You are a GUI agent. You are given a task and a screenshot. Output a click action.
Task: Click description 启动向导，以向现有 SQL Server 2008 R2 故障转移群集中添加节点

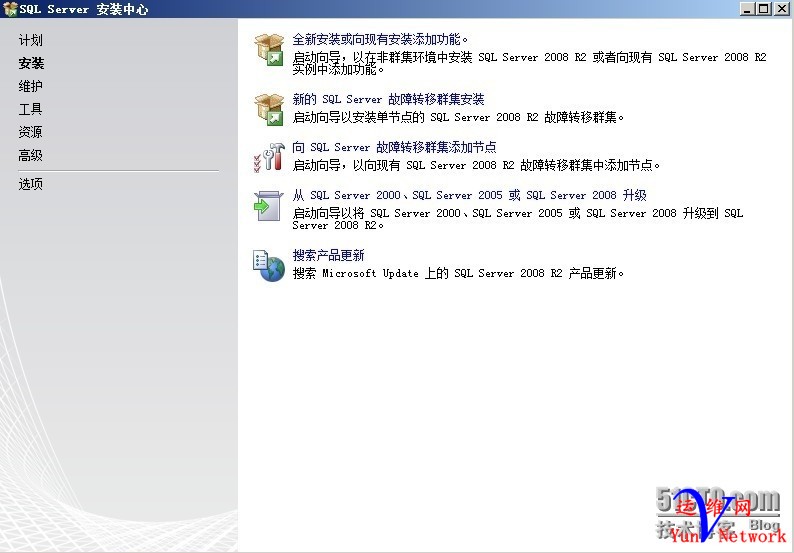click(x=476, y=165)
